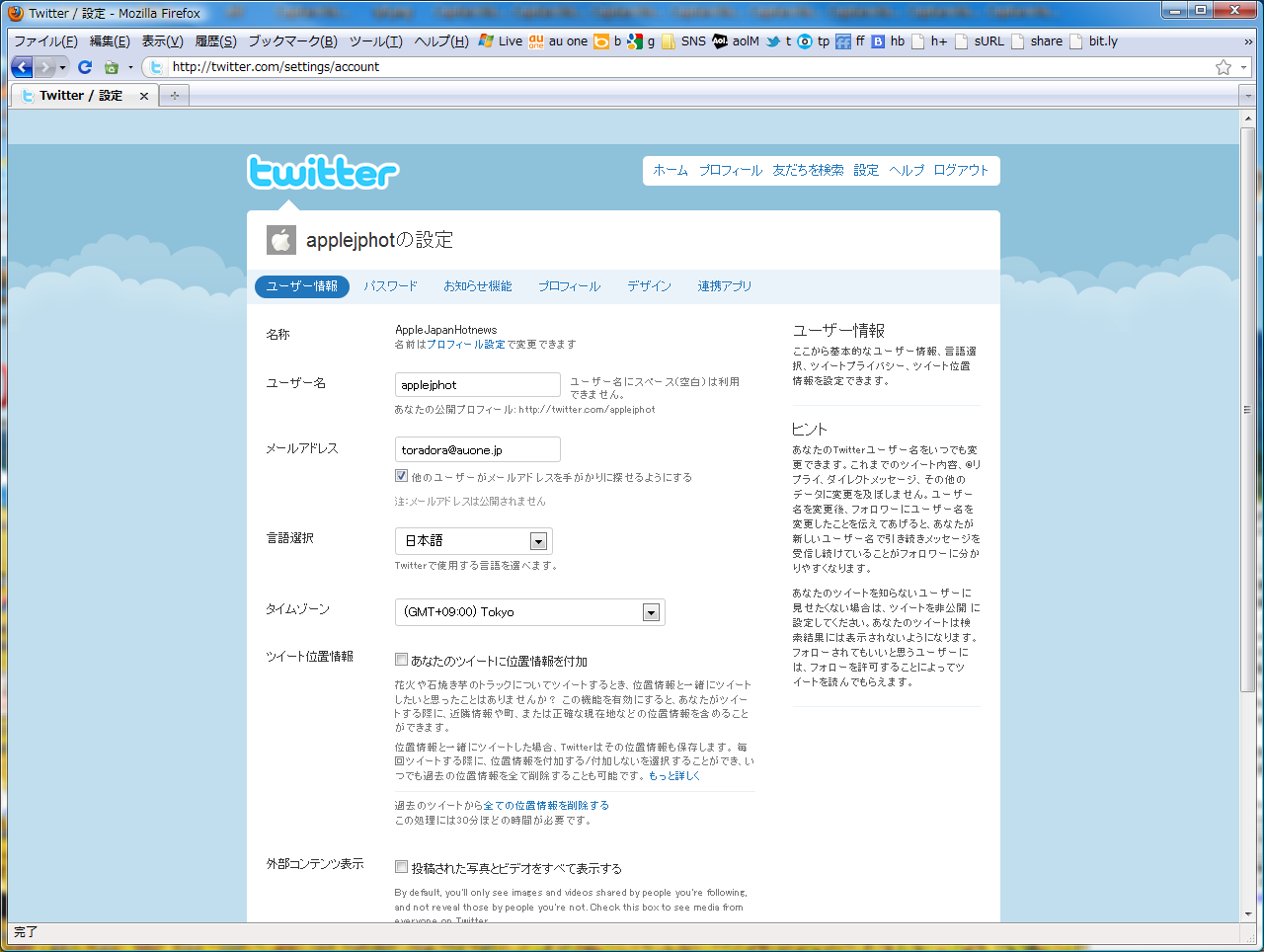Click the ヘルプ link in the top navigation
Viewport: 1264px width, 952px height.
pos(907,170)
